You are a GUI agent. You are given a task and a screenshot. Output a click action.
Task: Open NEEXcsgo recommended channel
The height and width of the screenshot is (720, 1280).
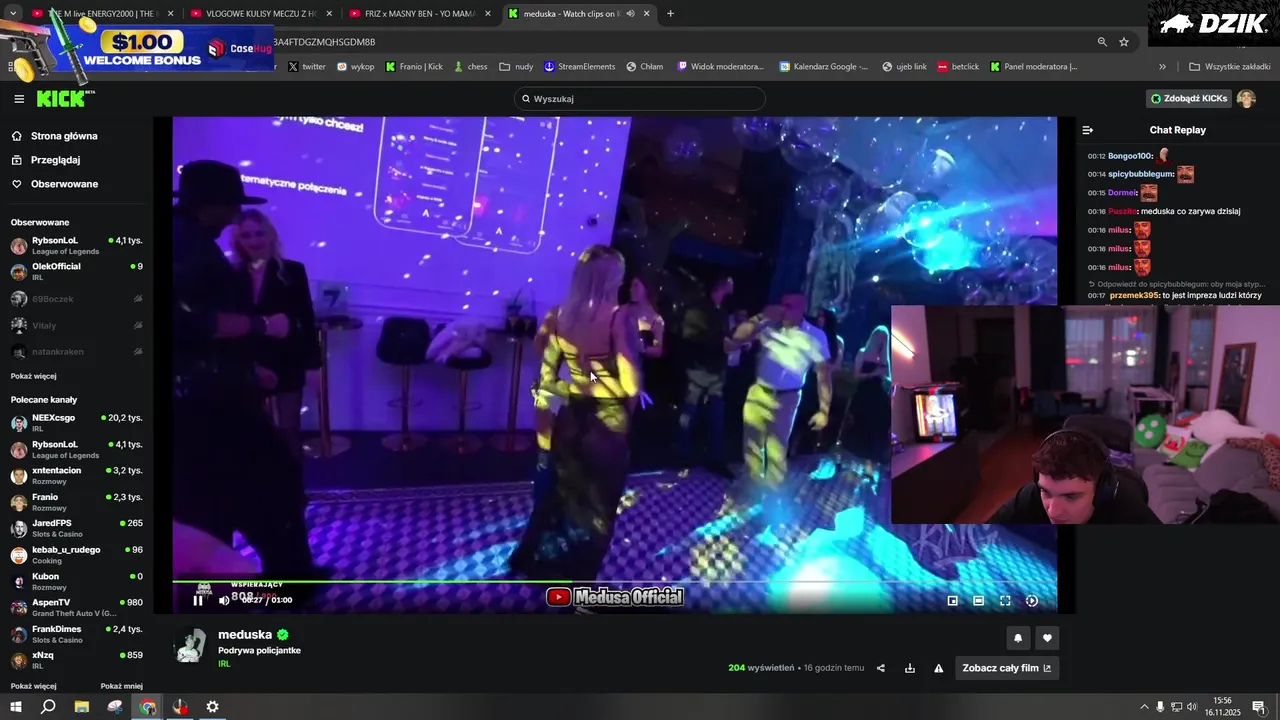click(x=77, y=423)
